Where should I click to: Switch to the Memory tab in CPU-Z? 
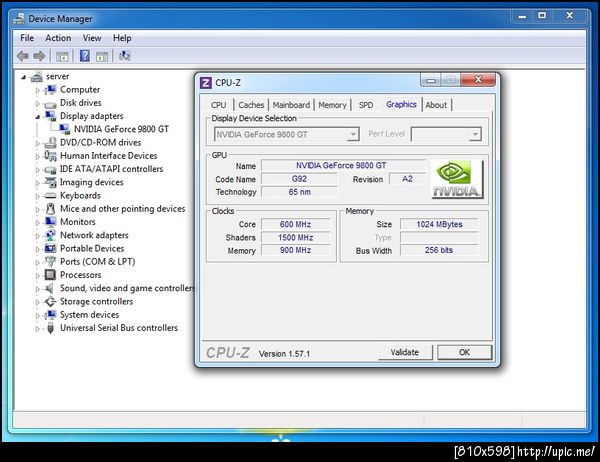(x=332, y=105)
